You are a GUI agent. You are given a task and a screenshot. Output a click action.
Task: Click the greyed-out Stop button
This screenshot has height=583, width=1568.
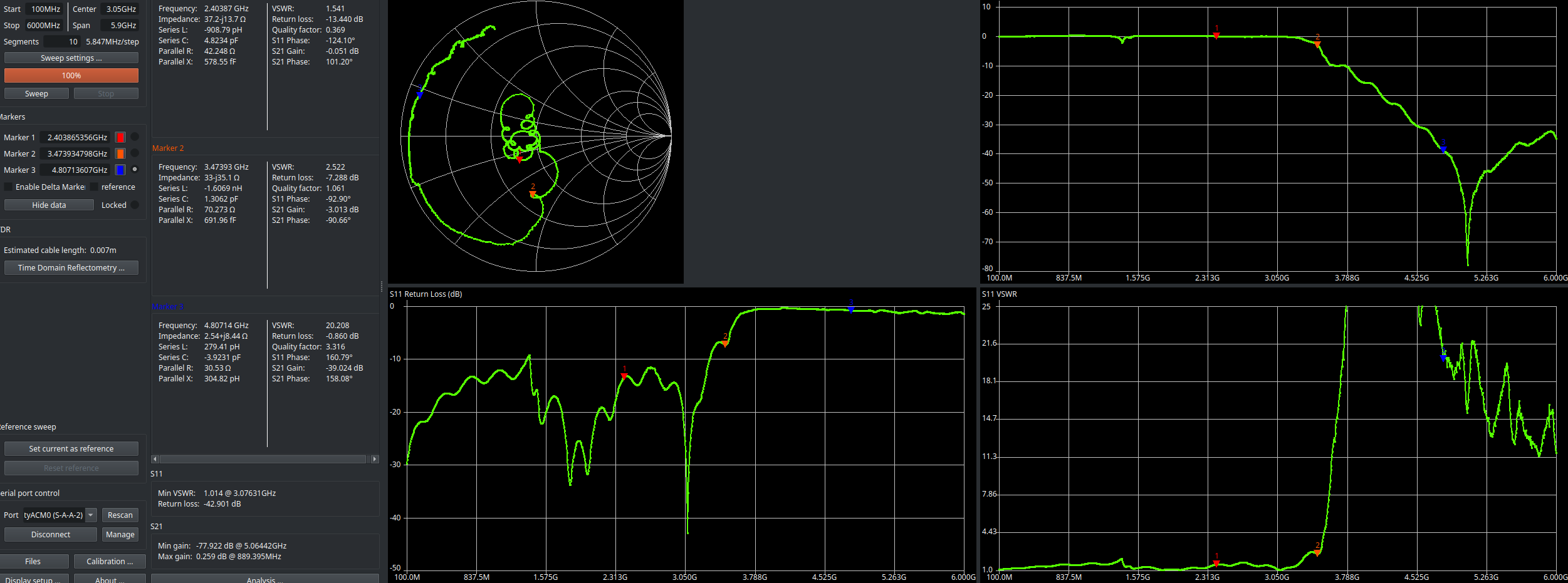coord(106,93)
